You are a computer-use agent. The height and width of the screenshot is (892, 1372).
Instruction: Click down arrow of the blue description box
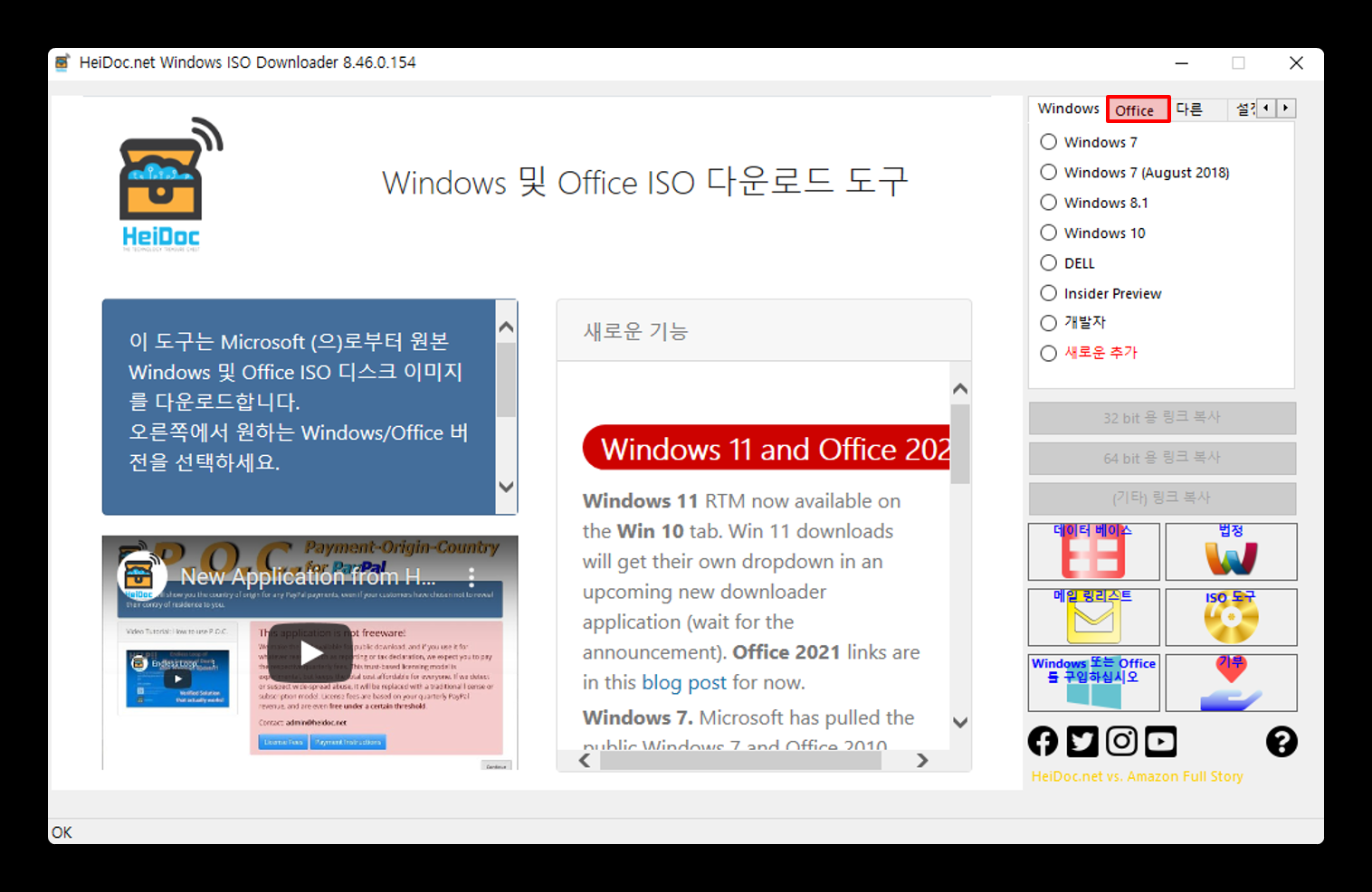click(x=507, y=487)
